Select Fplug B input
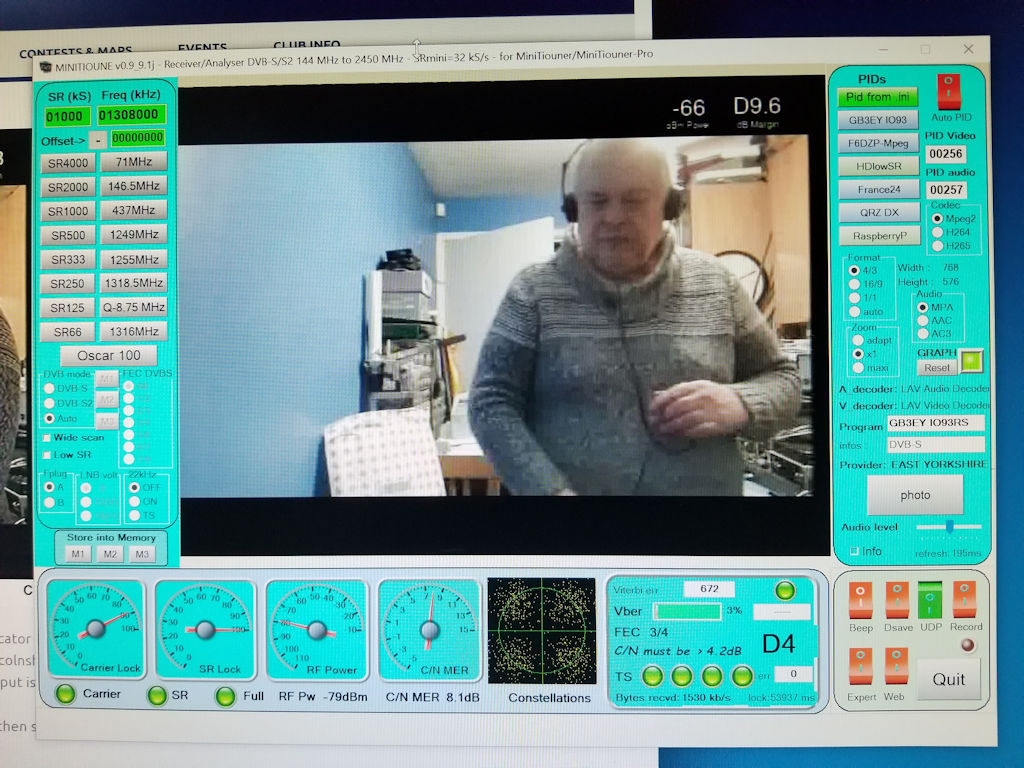Screen dimensions: 1024x768 (x=49, y=502)
